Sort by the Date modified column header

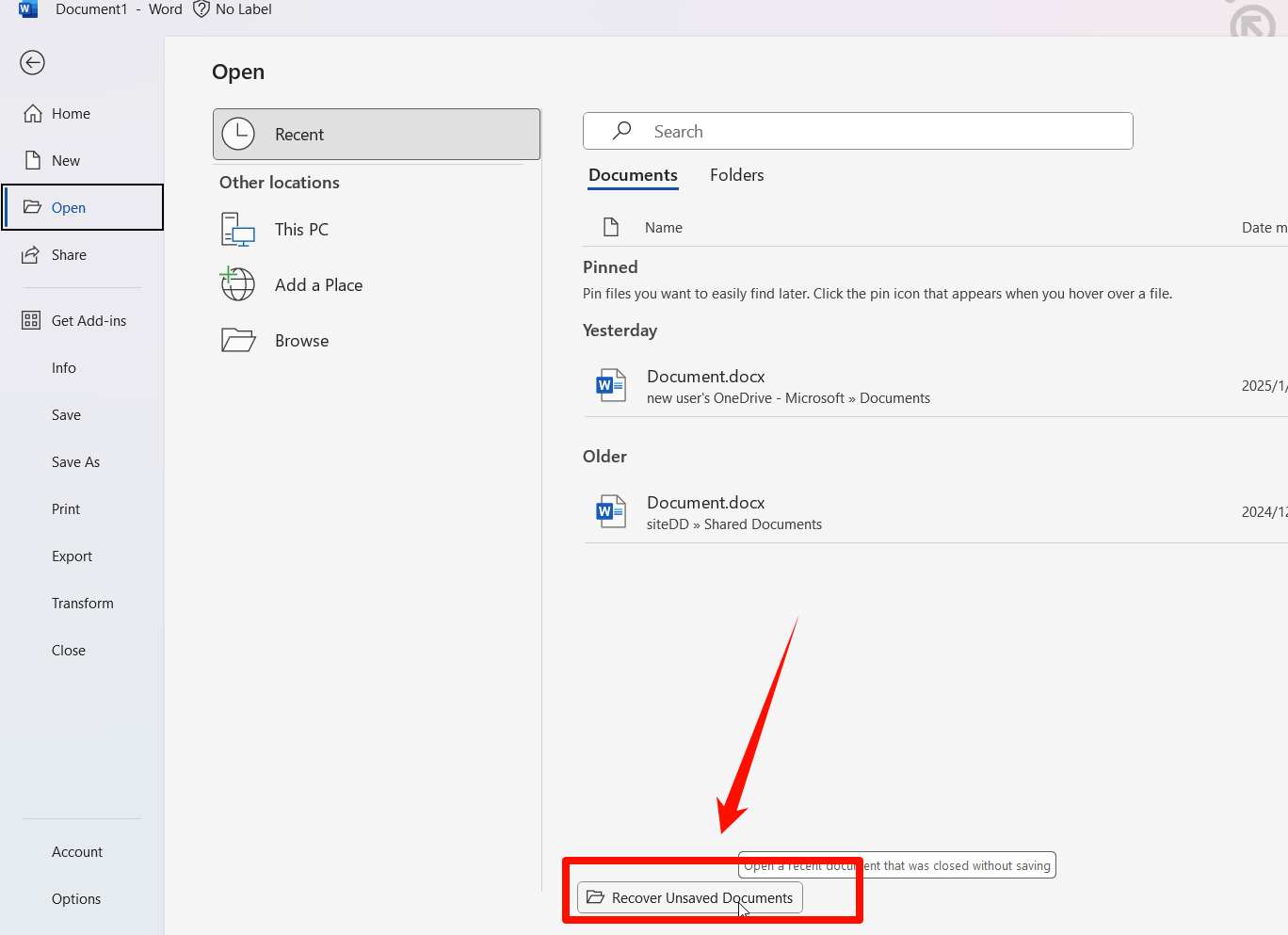click(1264, 228)
